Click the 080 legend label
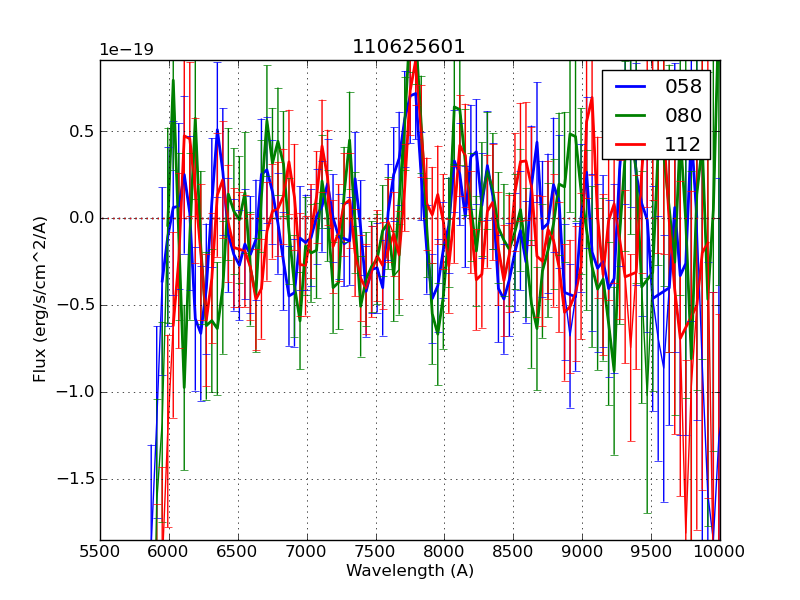 point(683,115)
